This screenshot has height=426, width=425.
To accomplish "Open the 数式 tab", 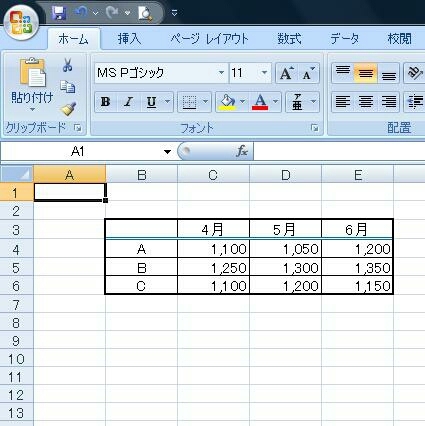I will [289, 39].
